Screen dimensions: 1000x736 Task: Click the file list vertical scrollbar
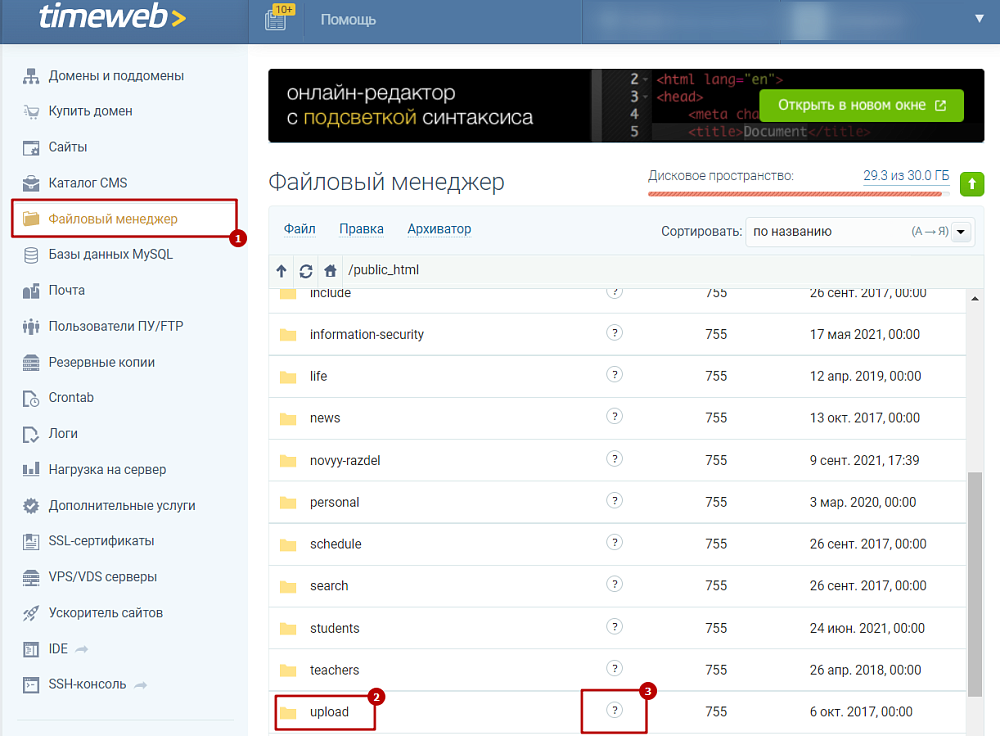point(976,580)
